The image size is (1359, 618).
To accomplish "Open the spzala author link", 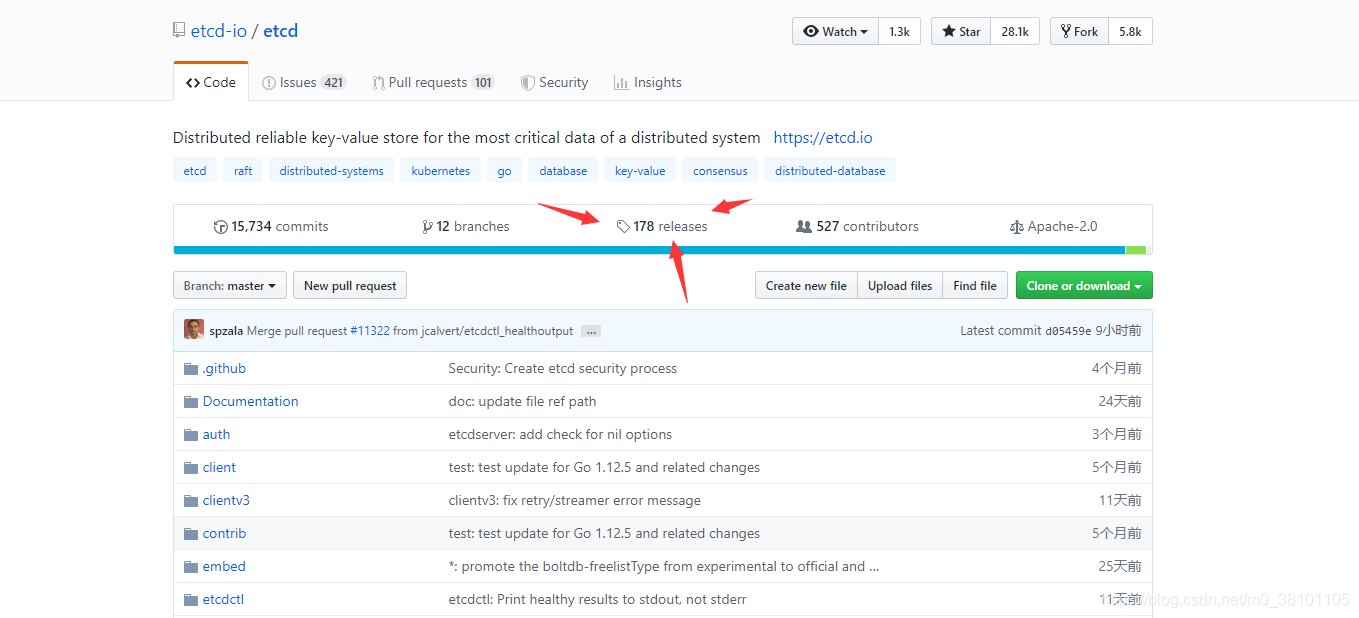I will (226, 331).
